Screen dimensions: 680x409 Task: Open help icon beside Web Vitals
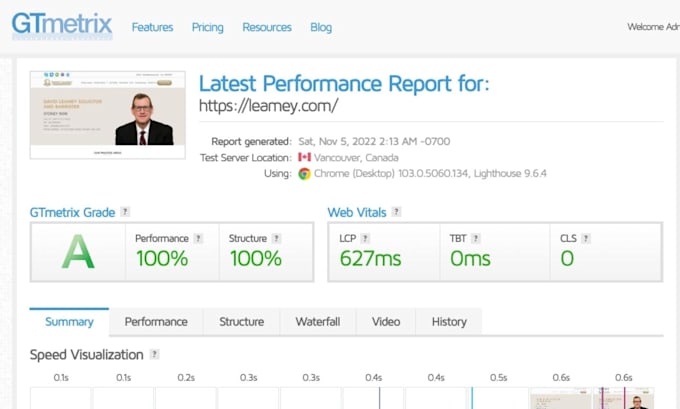(396, 212)
